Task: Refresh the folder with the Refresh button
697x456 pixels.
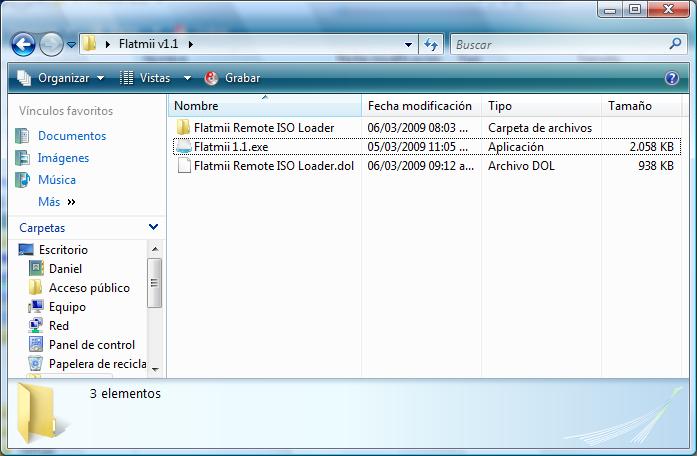Action: click(431, 44)
